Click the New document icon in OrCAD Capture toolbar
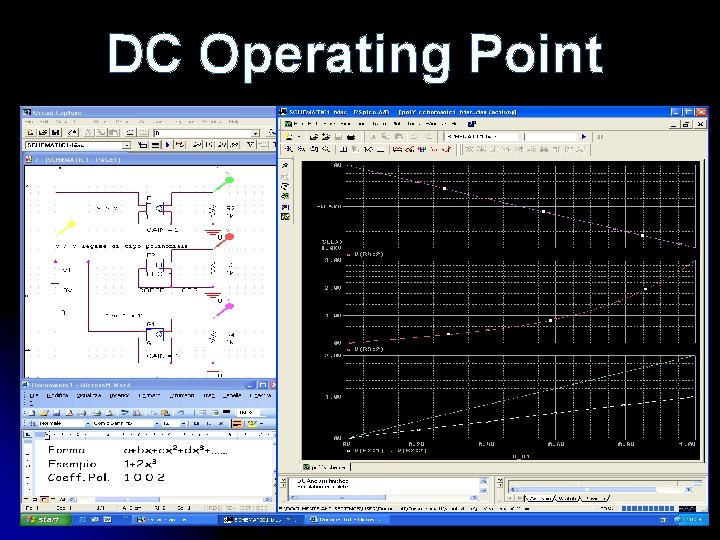Image resolution: width=720 pixels, height=540 pixels. pos(30,133)
